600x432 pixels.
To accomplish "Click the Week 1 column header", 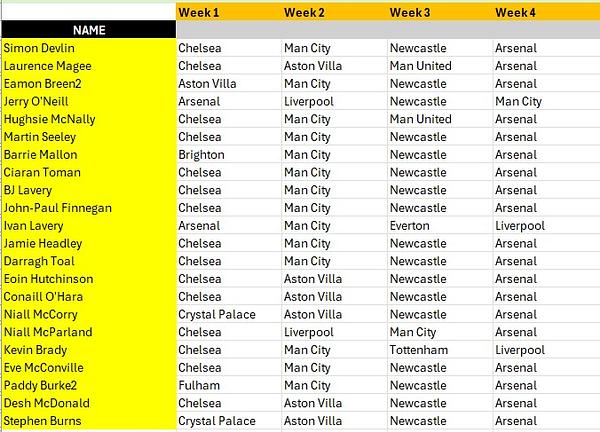I will point(198,12).
